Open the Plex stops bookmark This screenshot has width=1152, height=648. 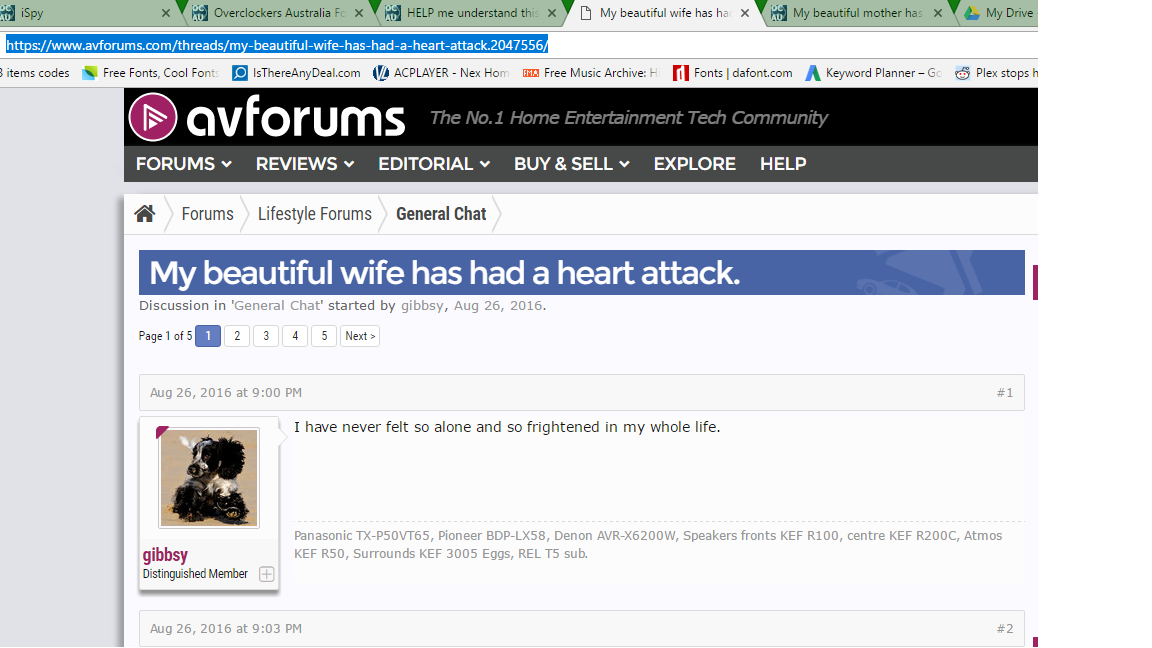pos(996,73)
